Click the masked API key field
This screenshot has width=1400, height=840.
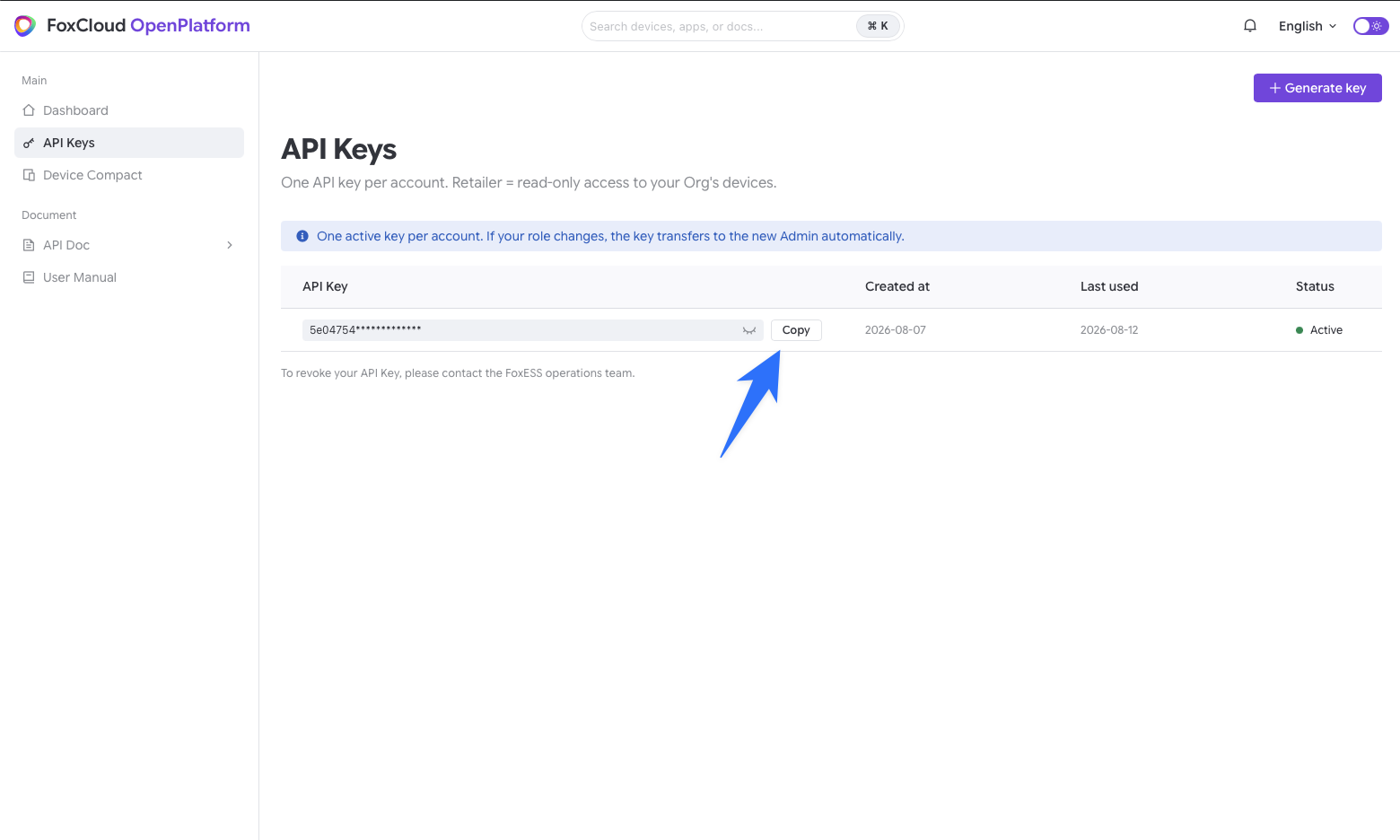click(532, 330)
